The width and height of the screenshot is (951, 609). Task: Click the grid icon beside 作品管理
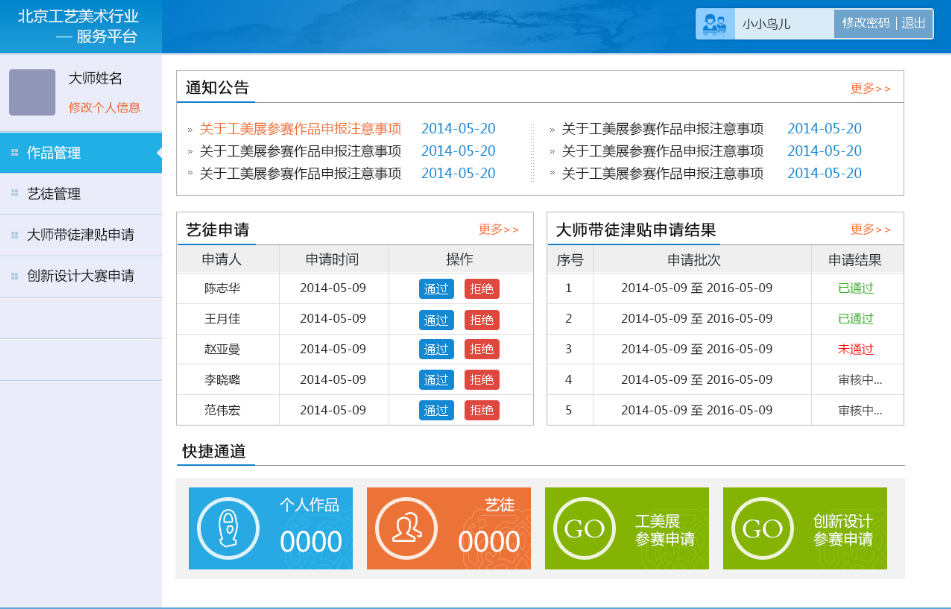coord(14,153)
